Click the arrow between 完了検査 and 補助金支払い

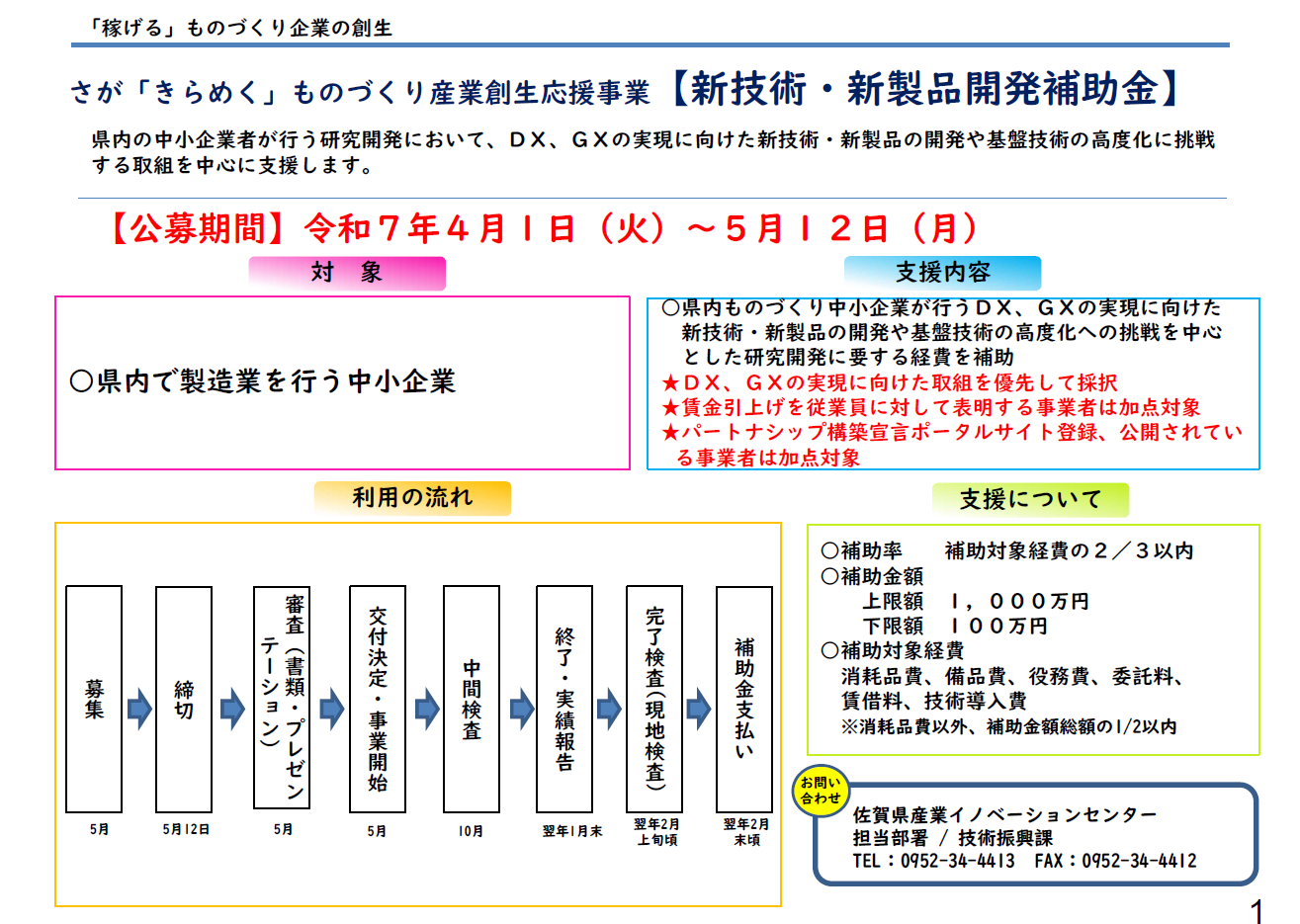tap(700, 708)
